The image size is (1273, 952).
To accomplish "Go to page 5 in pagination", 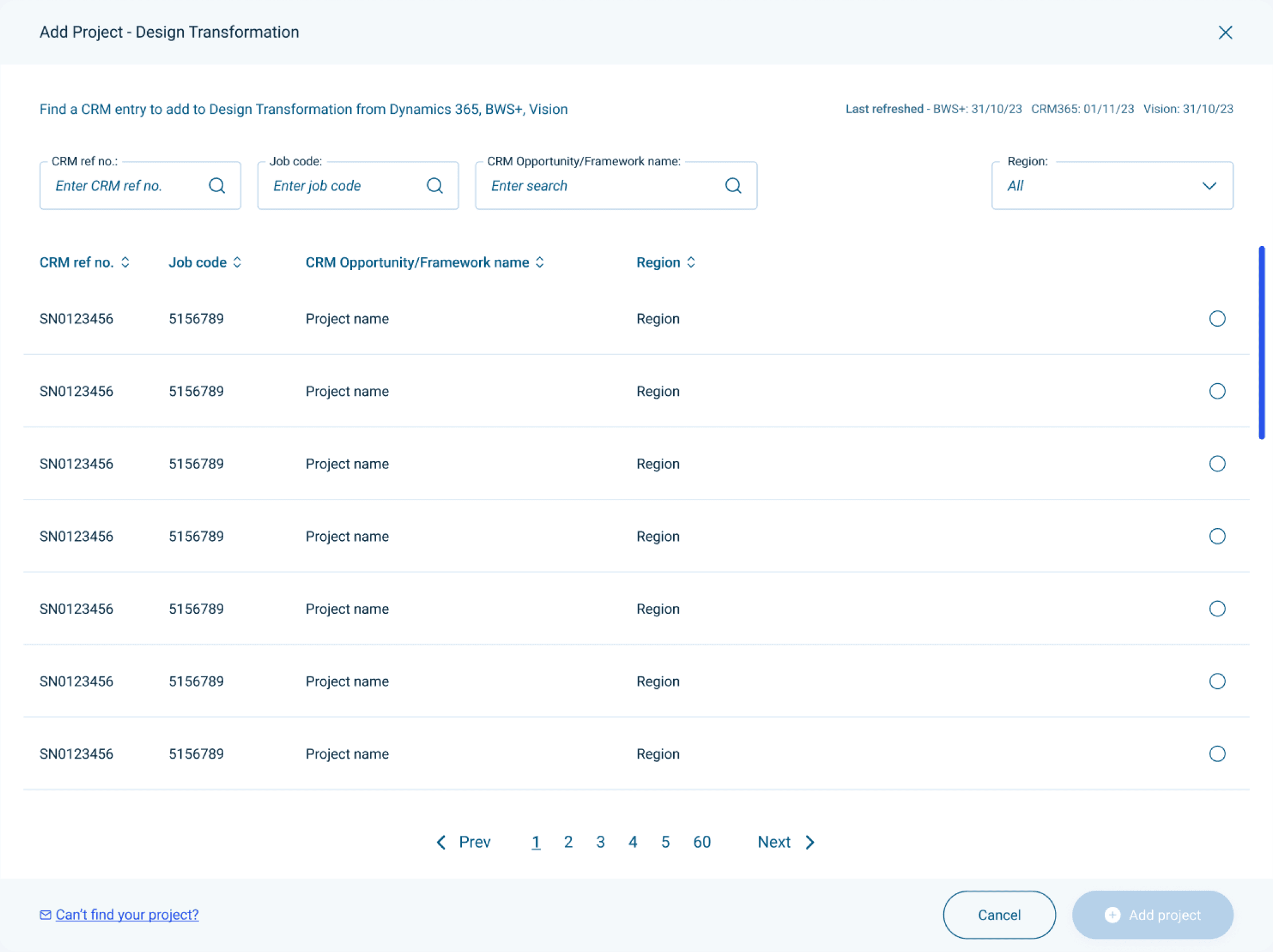I will 665,842.
